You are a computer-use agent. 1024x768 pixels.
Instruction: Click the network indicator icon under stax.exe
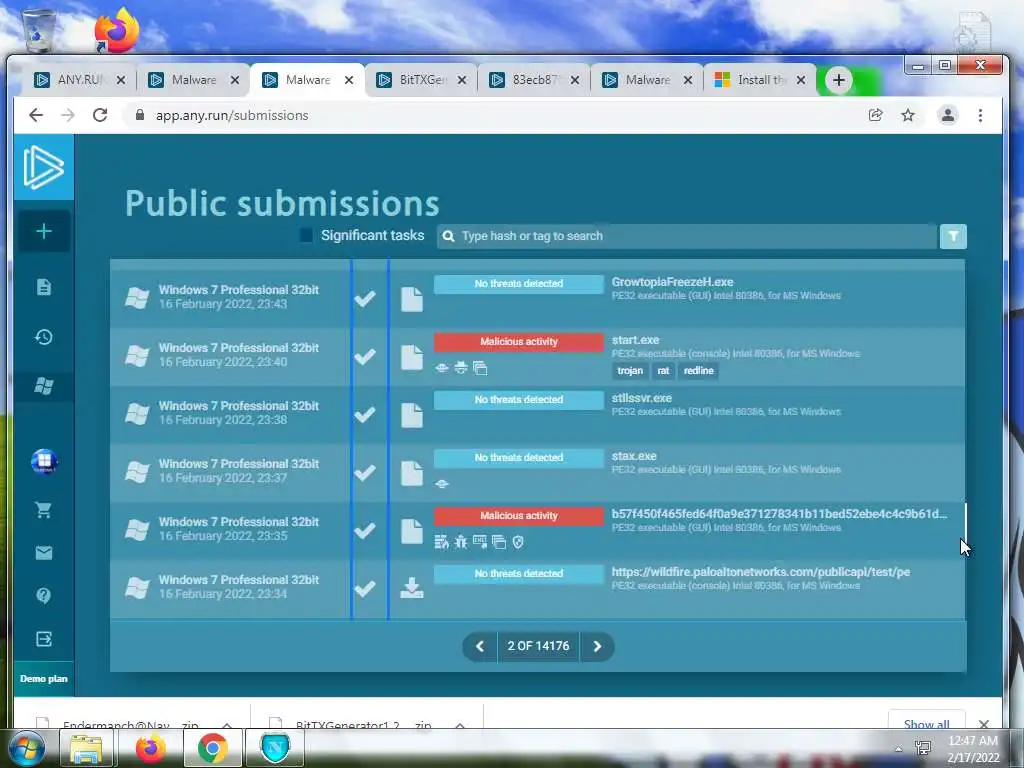(x=442, y=484)
